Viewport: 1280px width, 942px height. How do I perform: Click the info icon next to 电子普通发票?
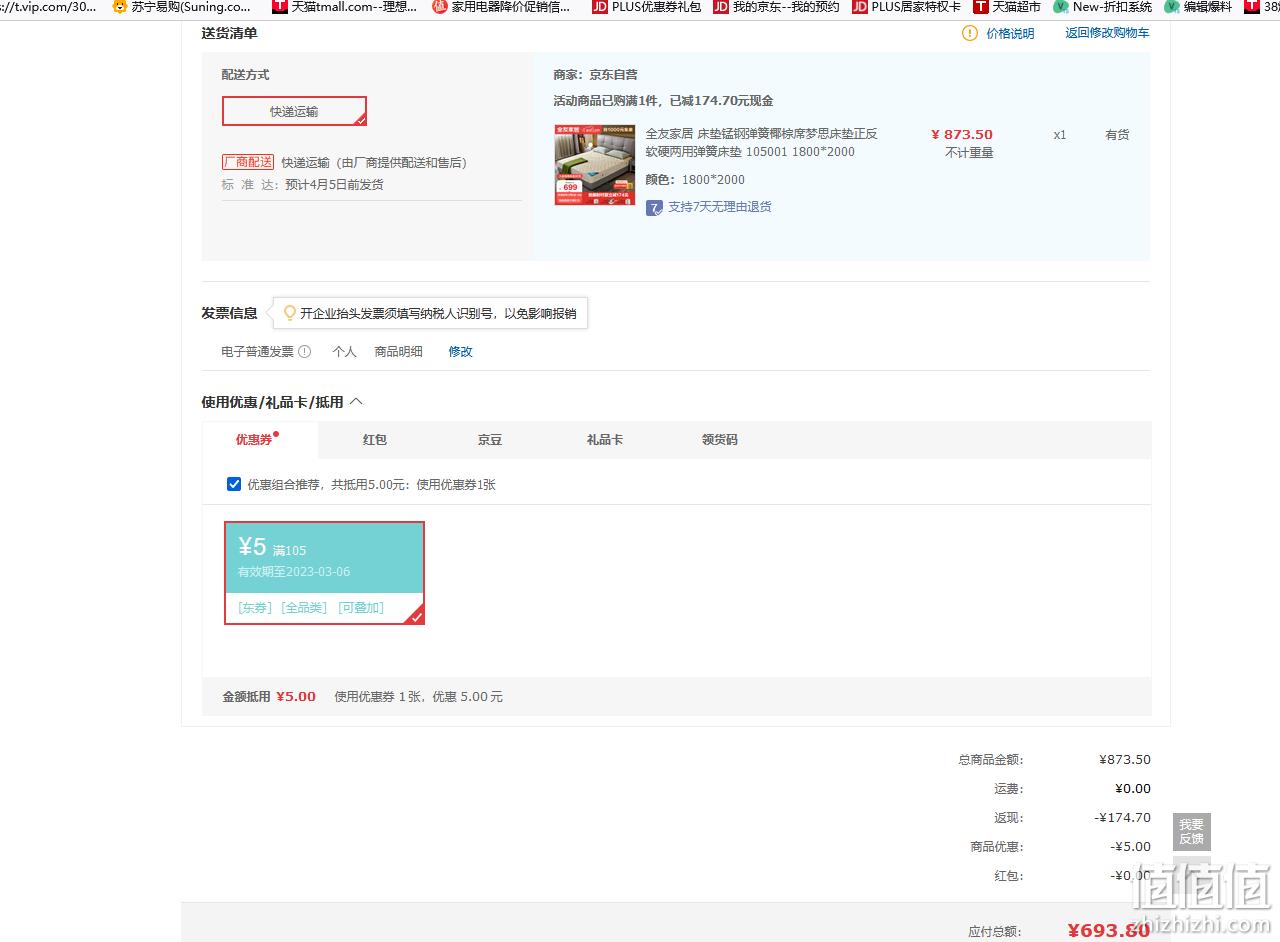pyautogui.click(x=305, y=351)
